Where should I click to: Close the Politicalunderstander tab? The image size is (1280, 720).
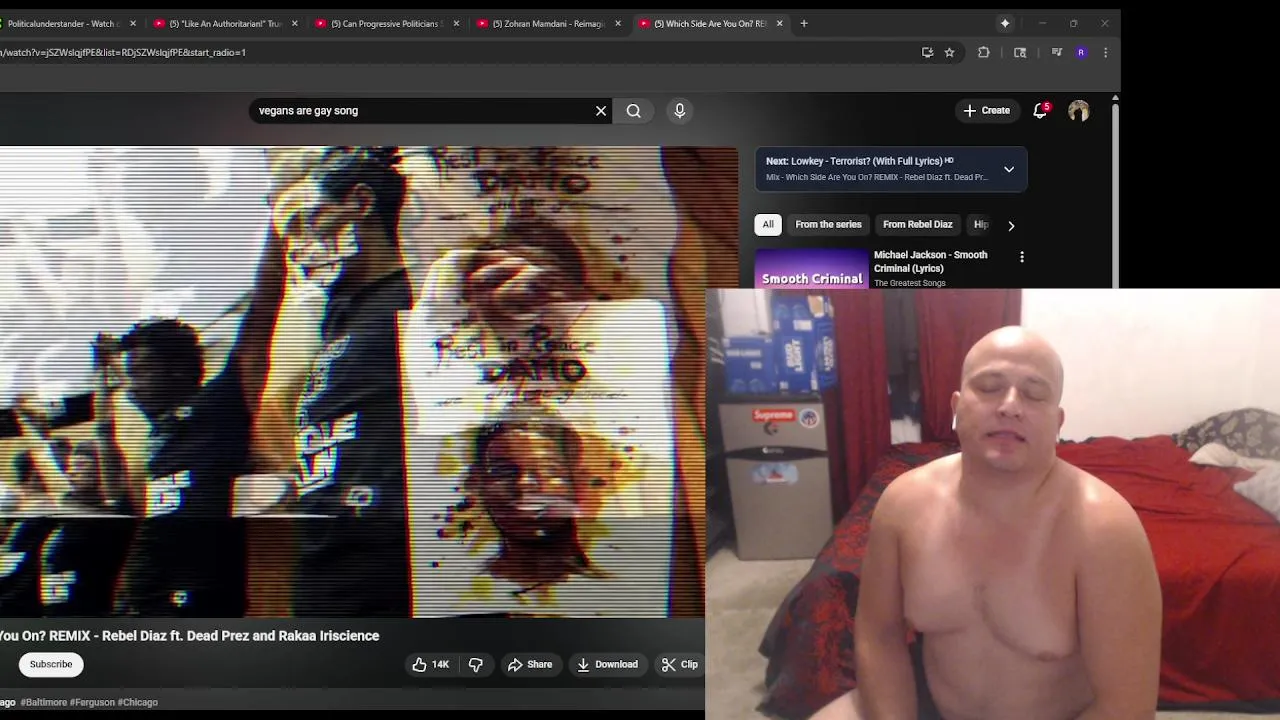click(x=133, y=23)
